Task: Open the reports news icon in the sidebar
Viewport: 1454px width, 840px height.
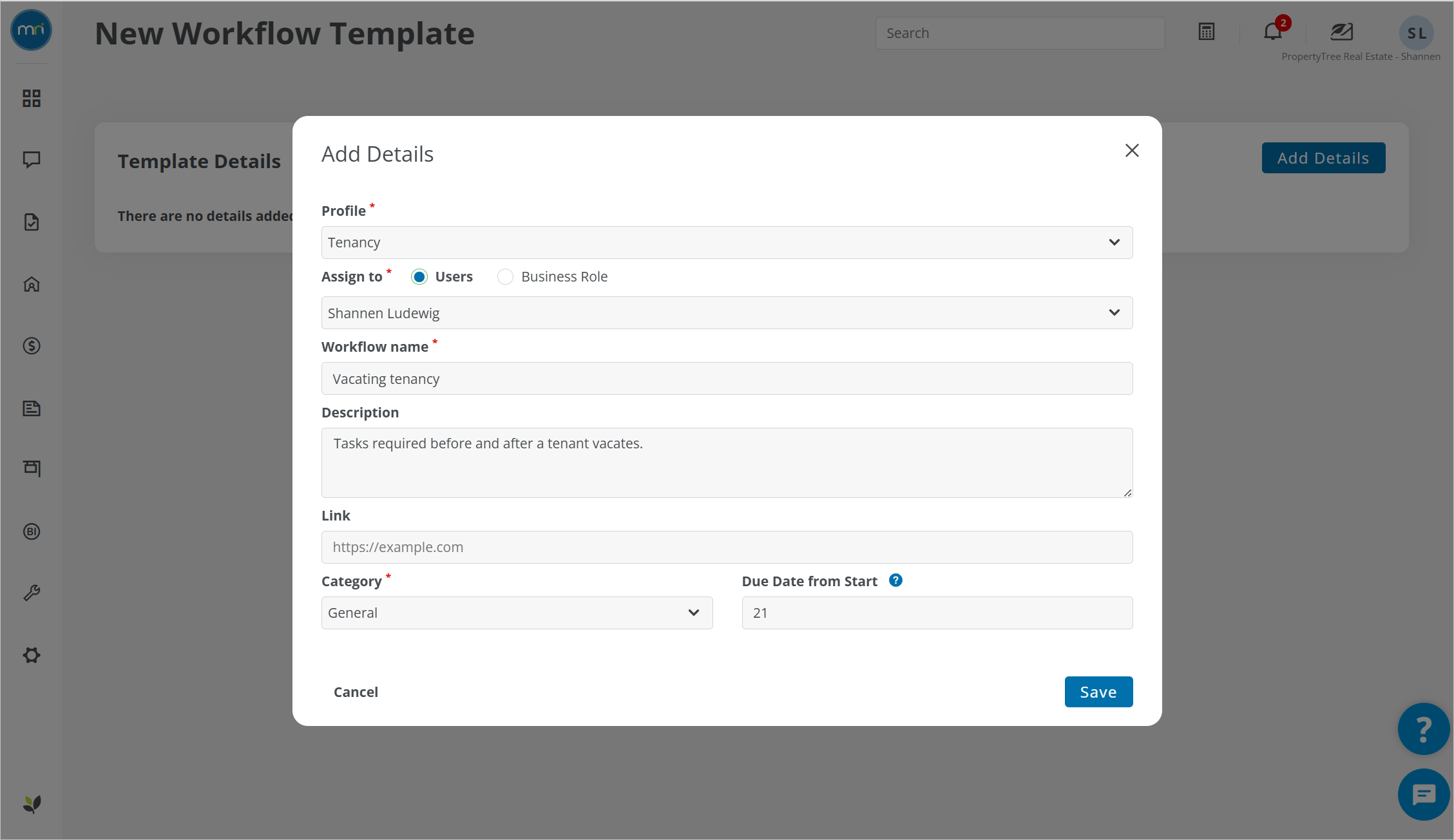Action: pyautogui.click(x=32, y=408)
